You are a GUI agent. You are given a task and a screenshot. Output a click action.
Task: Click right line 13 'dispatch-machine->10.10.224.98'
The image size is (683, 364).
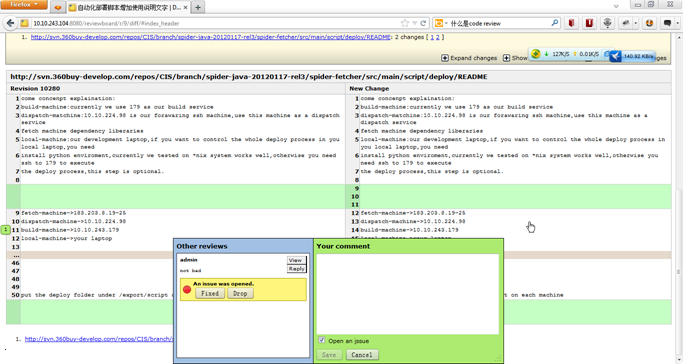413,221
